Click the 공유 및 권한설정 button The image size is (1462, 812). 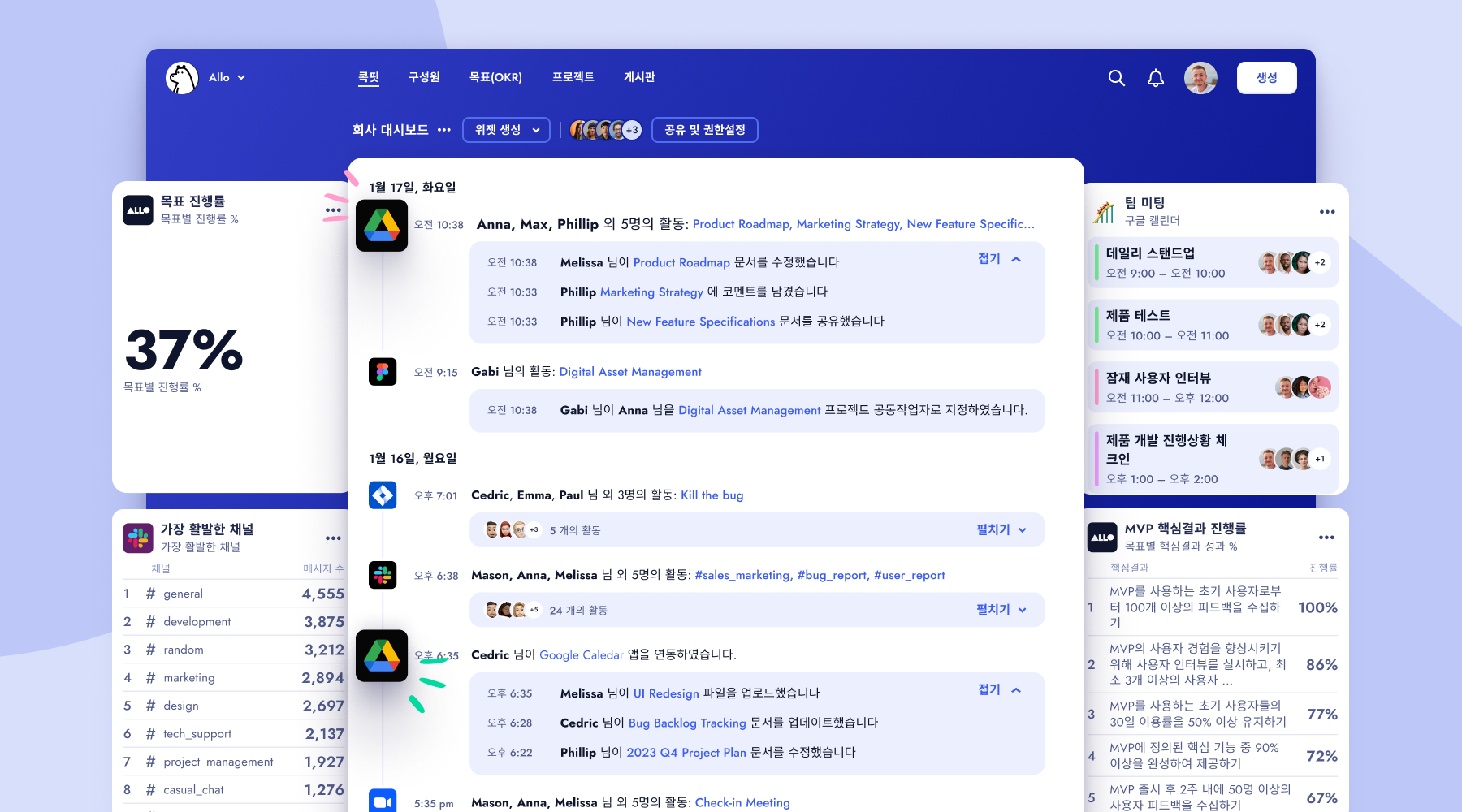705,130
